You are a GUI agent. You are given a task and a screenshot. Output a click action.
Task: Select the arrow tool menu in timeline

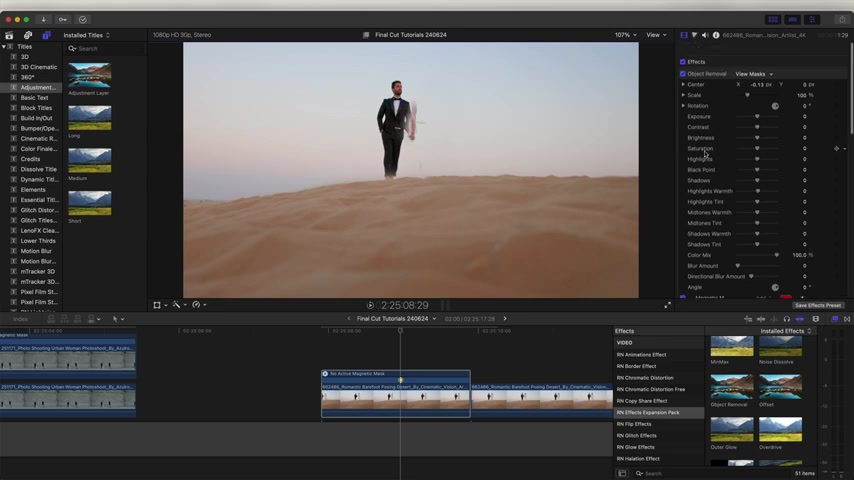click(118, 319)
